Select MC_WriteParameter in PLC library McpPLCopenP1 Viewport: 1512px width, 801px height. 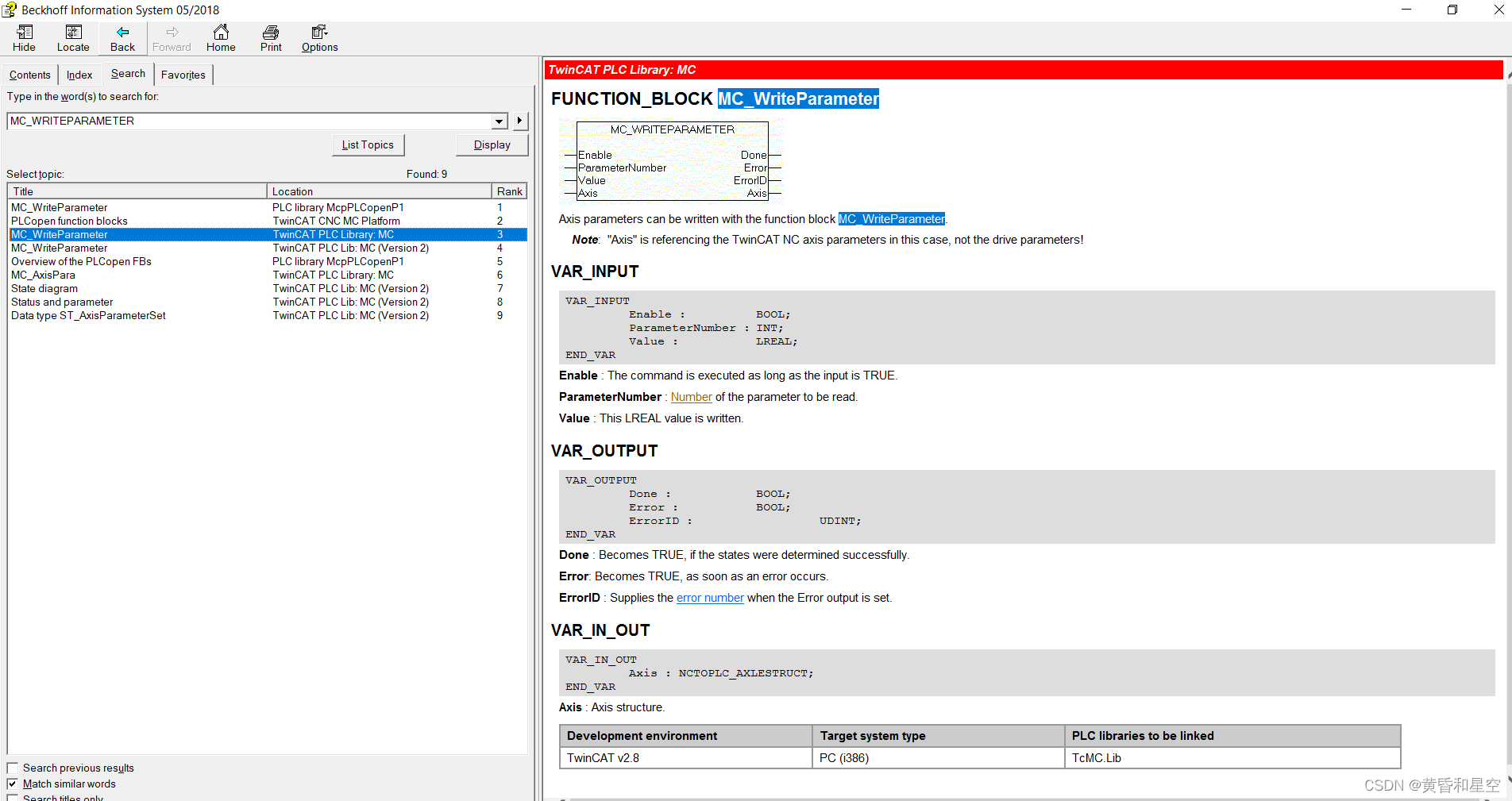[x=268, y=207]
